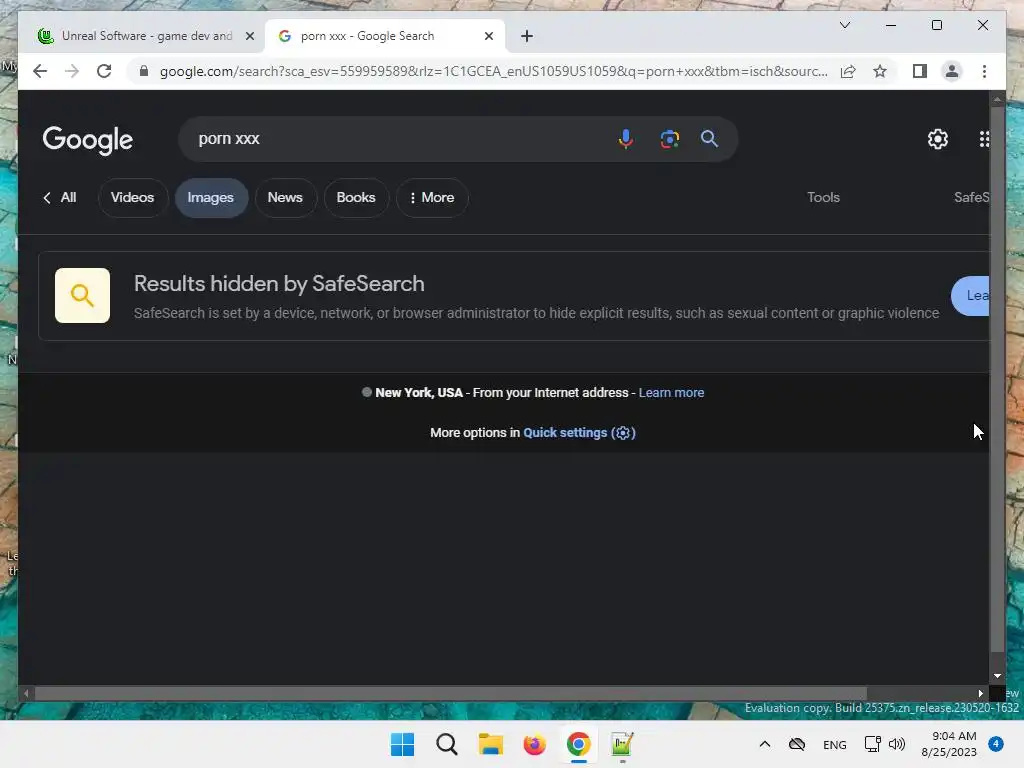
Task: Select the Images filter chip
Action: pyautogui.click(x=210, y=197)
